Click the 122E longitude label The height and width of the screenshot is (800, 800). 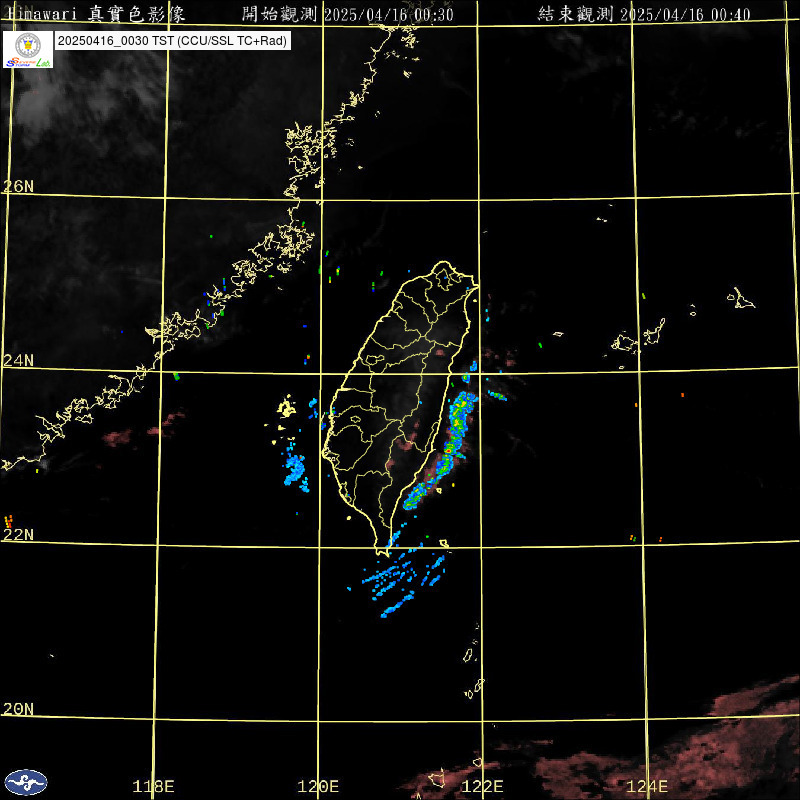[x=483, y=786]
